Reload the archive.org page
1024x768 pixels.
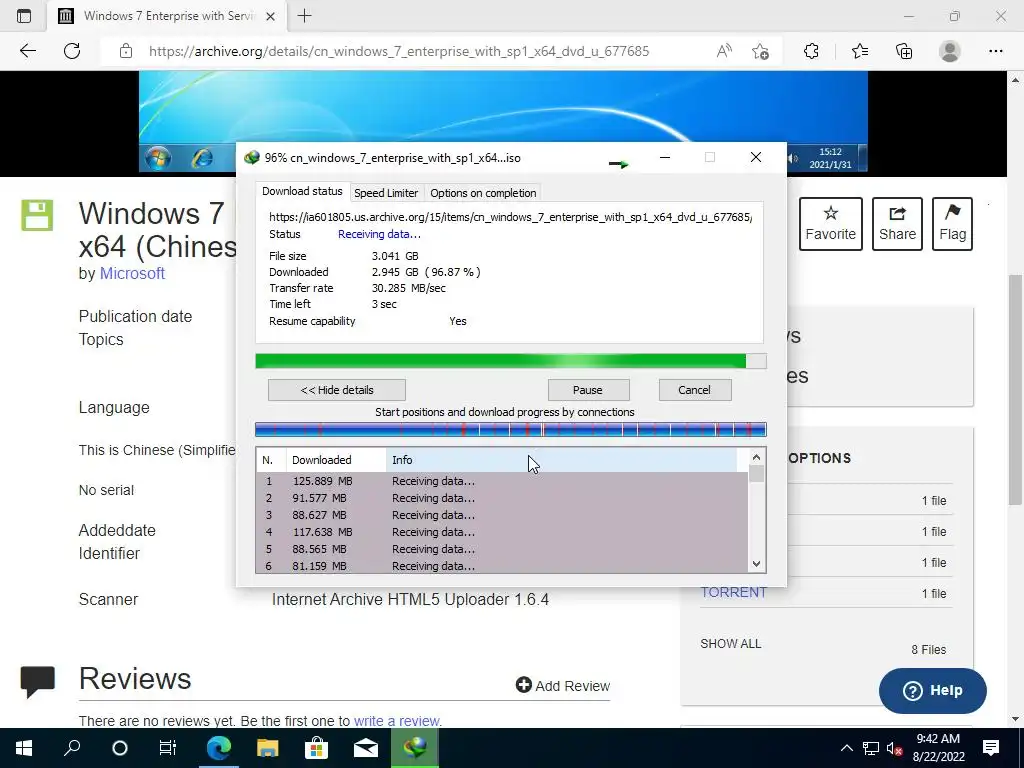72,51
